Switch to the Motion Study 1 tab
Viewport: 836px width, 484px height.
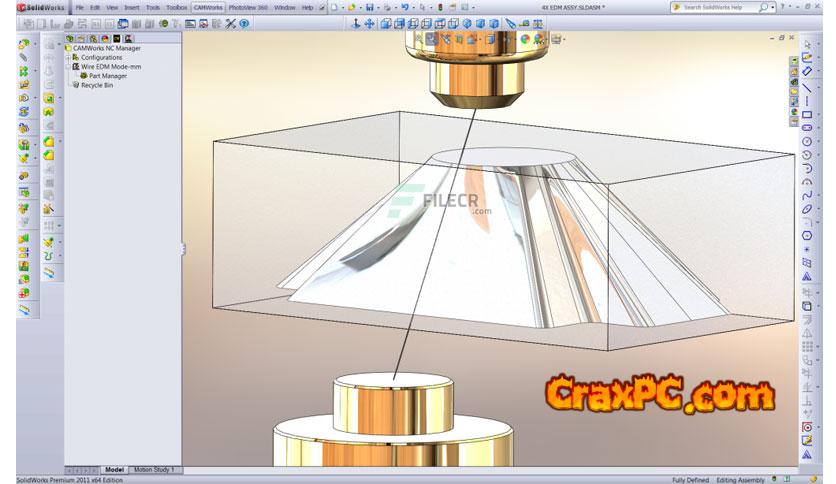coord(154,470)
